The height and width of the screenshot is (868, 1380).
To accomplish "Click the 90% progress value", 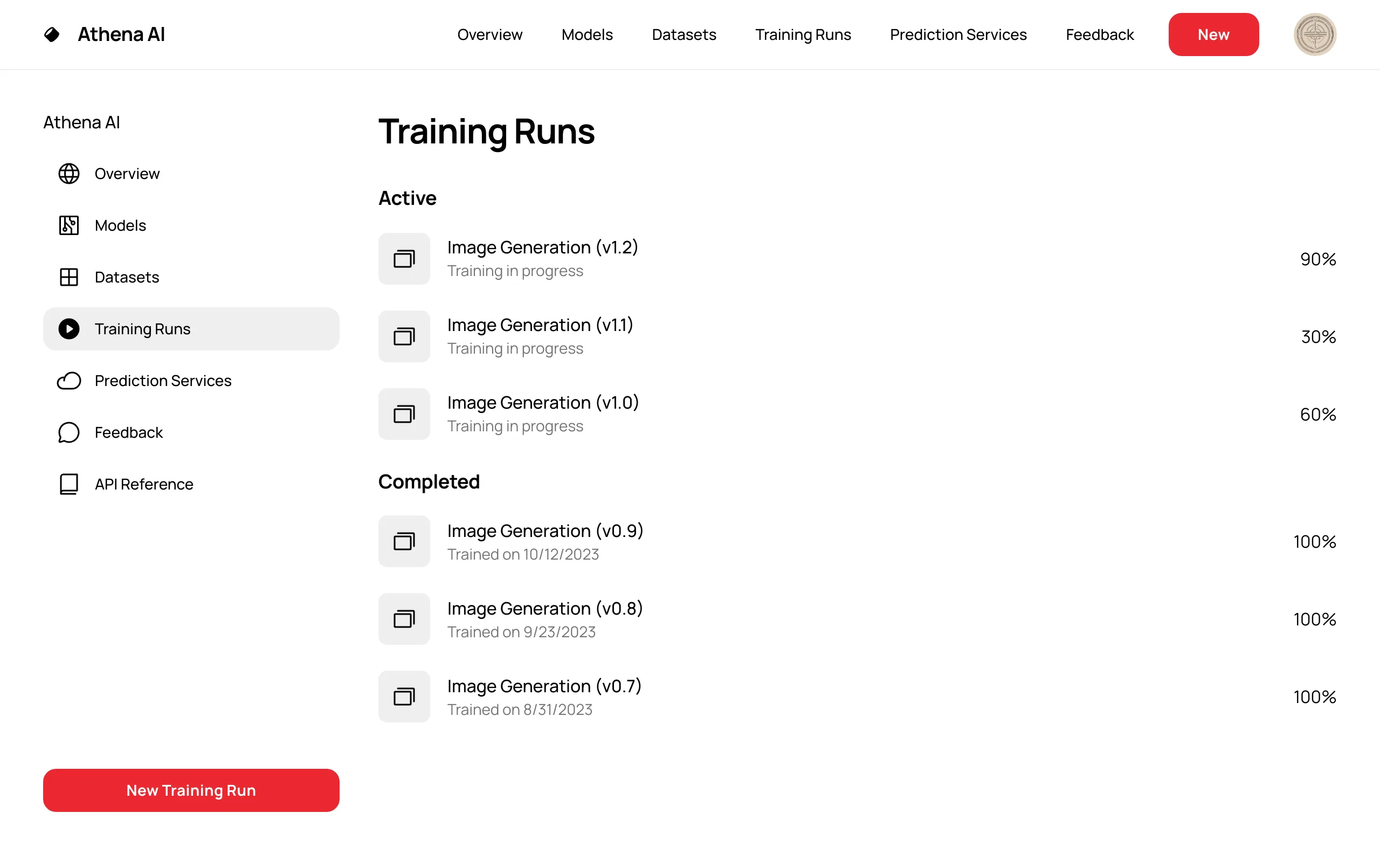I will coord(1317,259).
